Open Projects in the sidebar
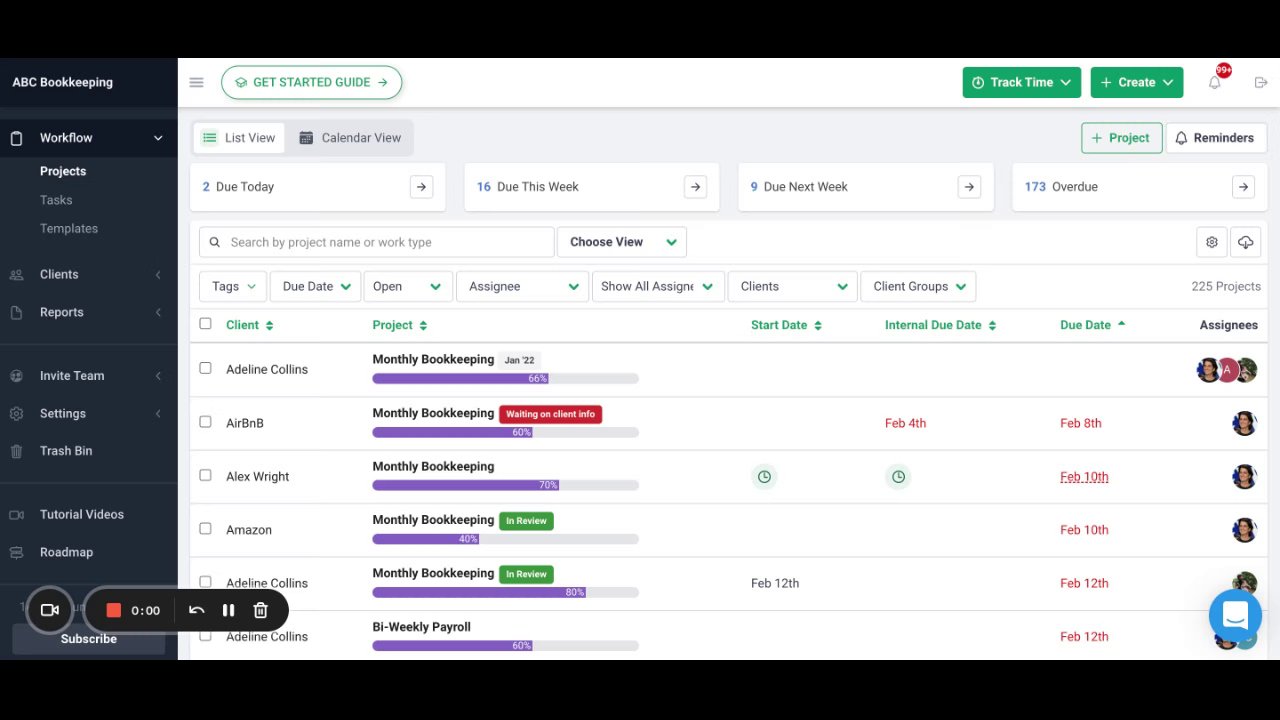The image size is (1280, 720). click(63, 171)
